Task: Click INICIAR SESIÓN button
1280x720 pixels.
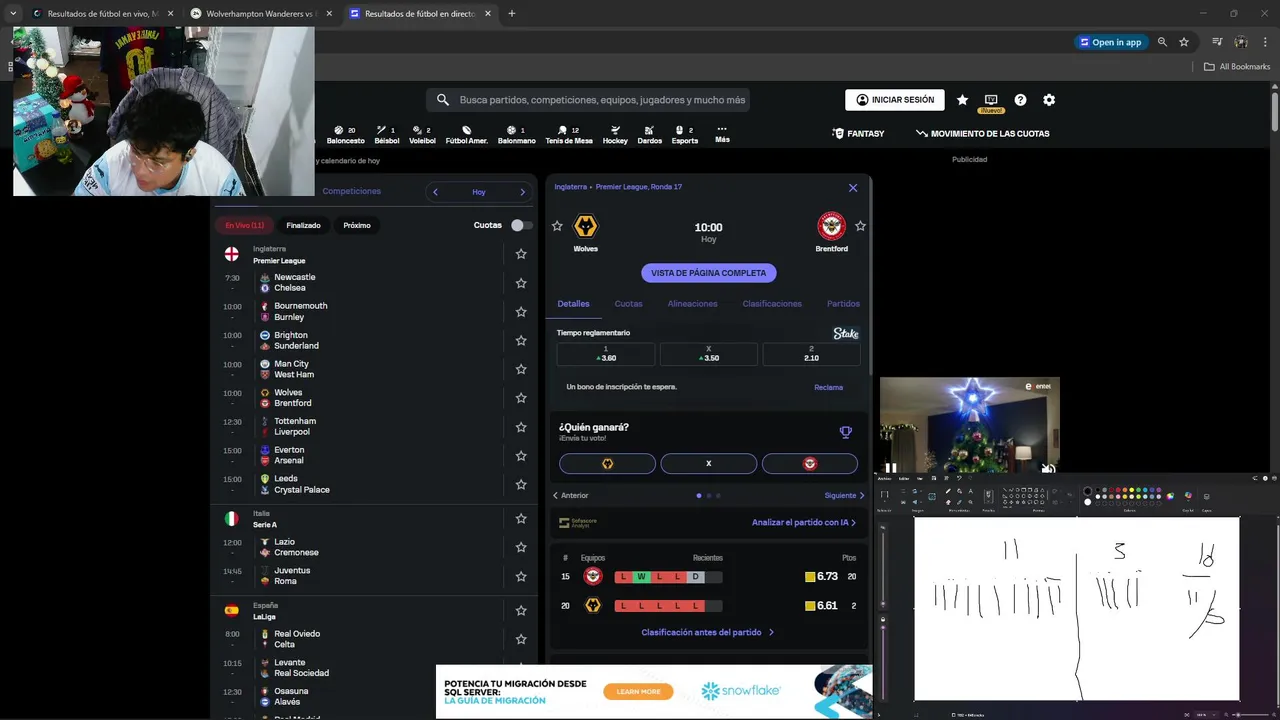Action: [895, 100]
